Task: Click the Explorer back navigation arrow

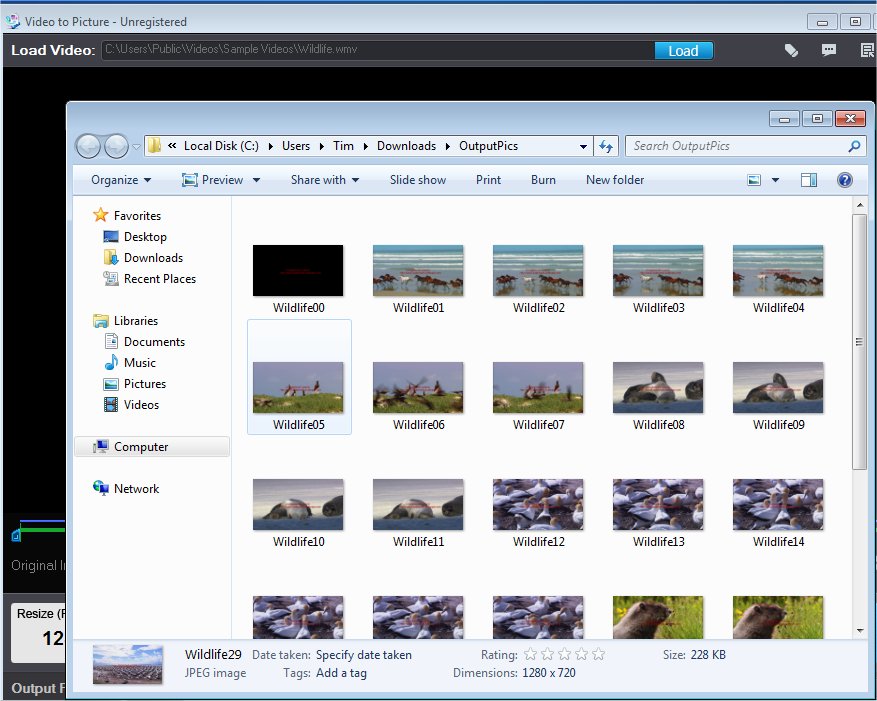Action: [x=88, y=146]
